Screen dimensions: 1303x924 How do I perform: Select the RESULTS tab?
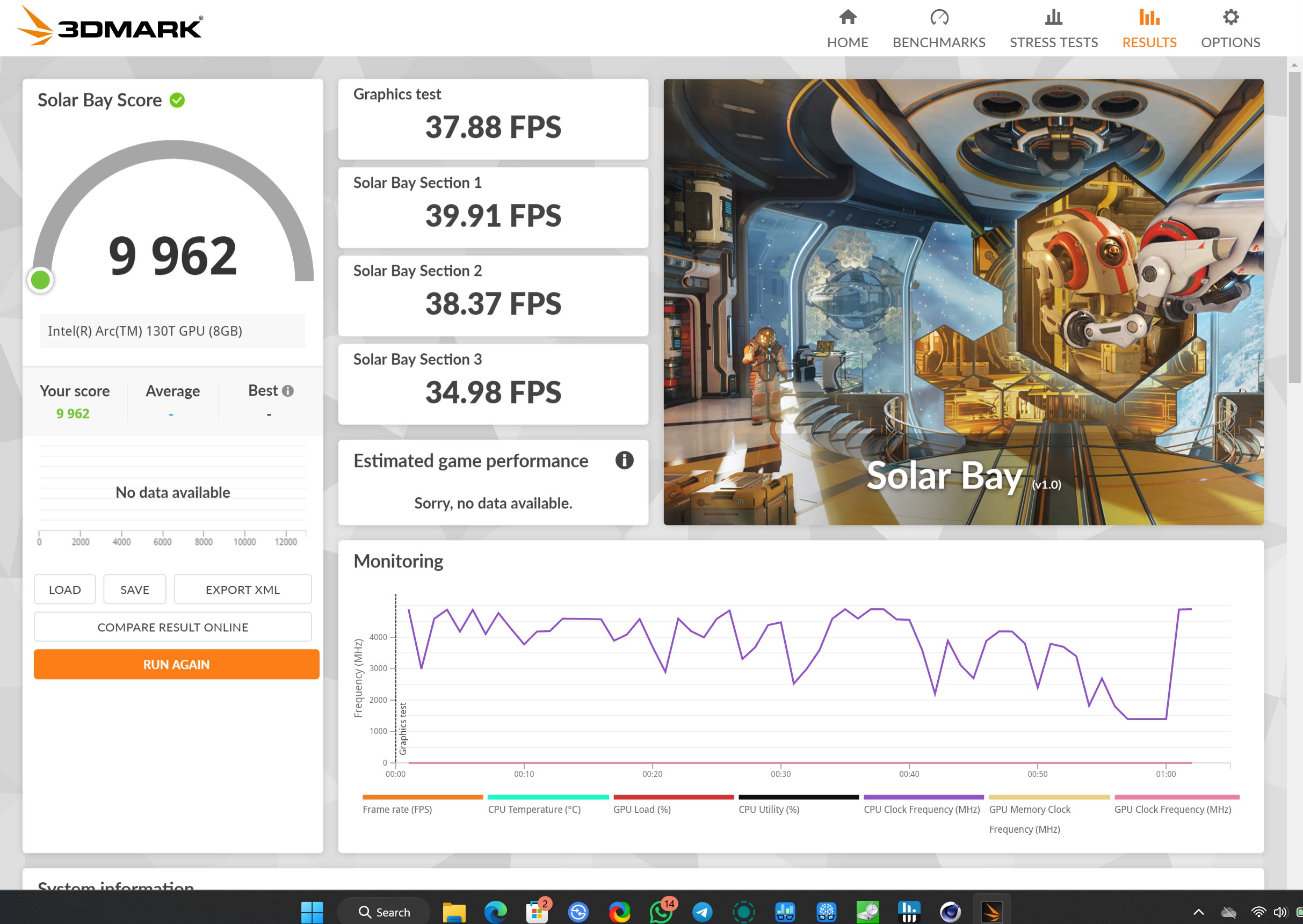1149,28
